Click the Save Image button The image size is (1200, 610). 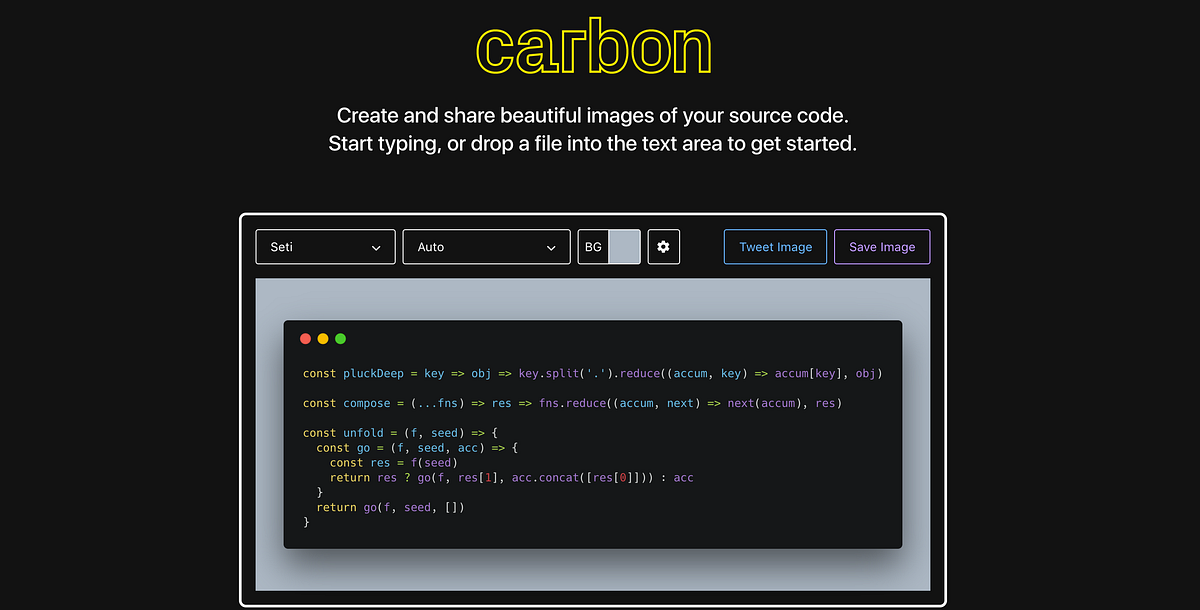point(882,246)
